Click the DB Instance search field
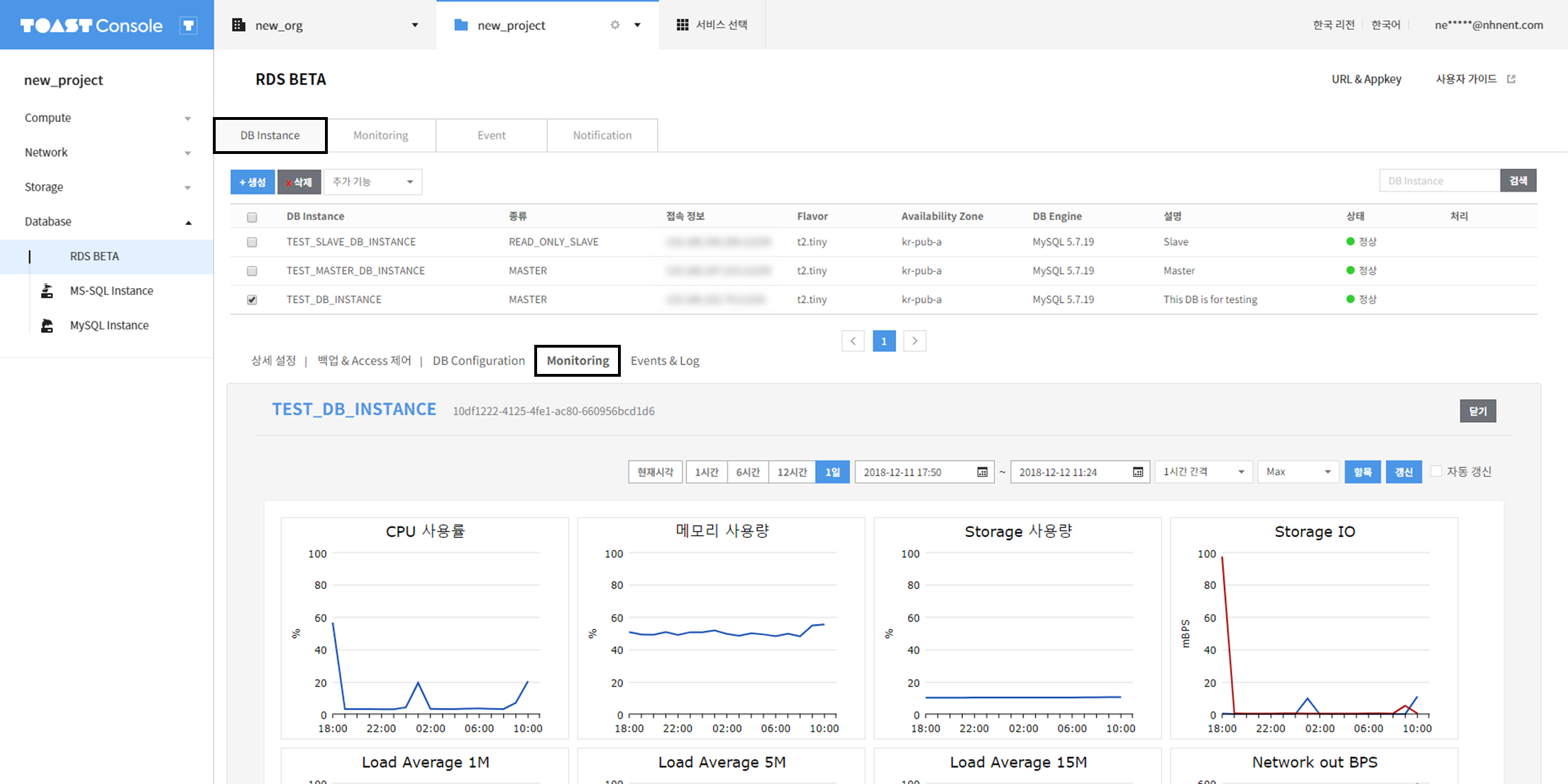Viewport: 1568px width, 784px height. [1440, 180]
